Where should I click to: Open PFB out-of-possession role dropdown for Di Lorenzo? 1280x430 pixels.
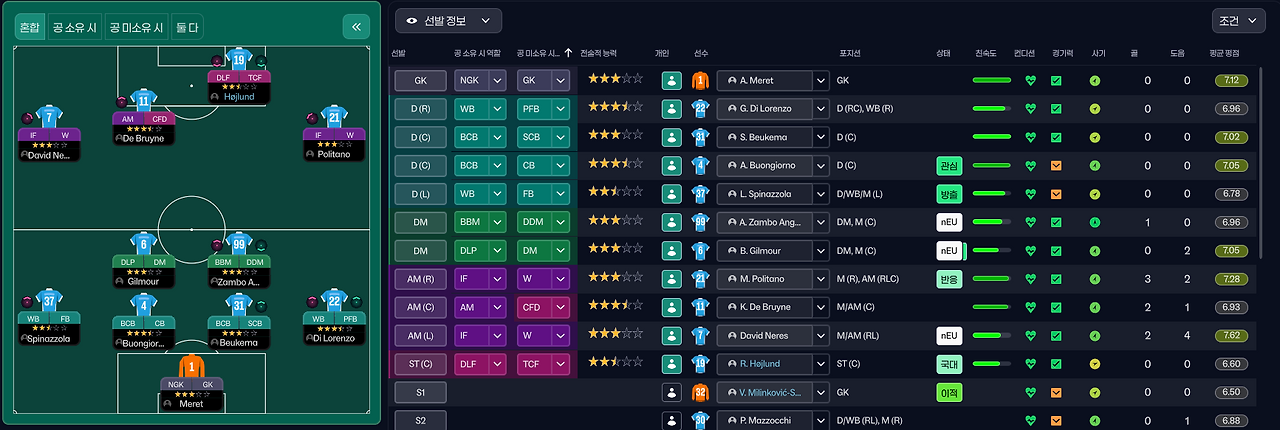tap(543, 109)
